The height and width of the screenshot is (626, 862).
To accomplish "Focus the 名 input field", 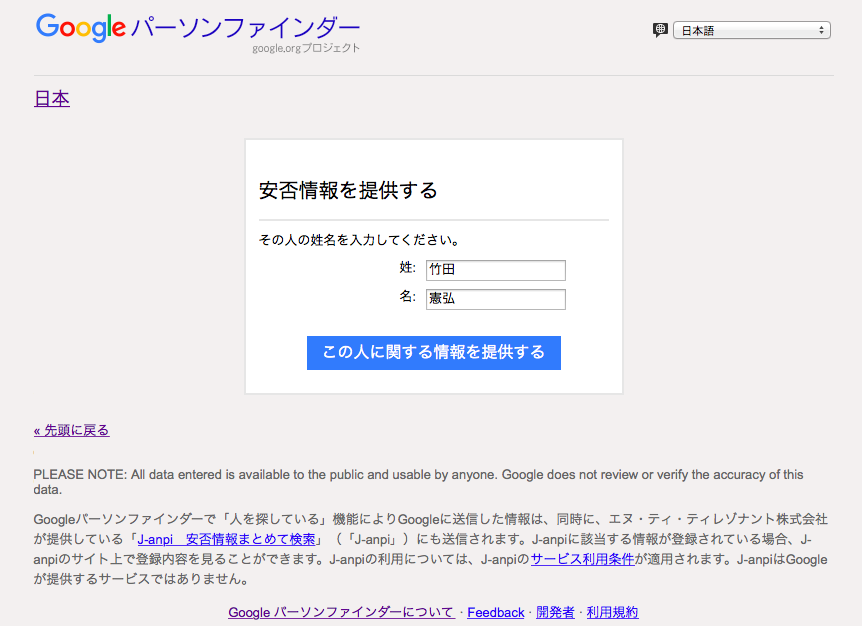I will click(495, 299).
